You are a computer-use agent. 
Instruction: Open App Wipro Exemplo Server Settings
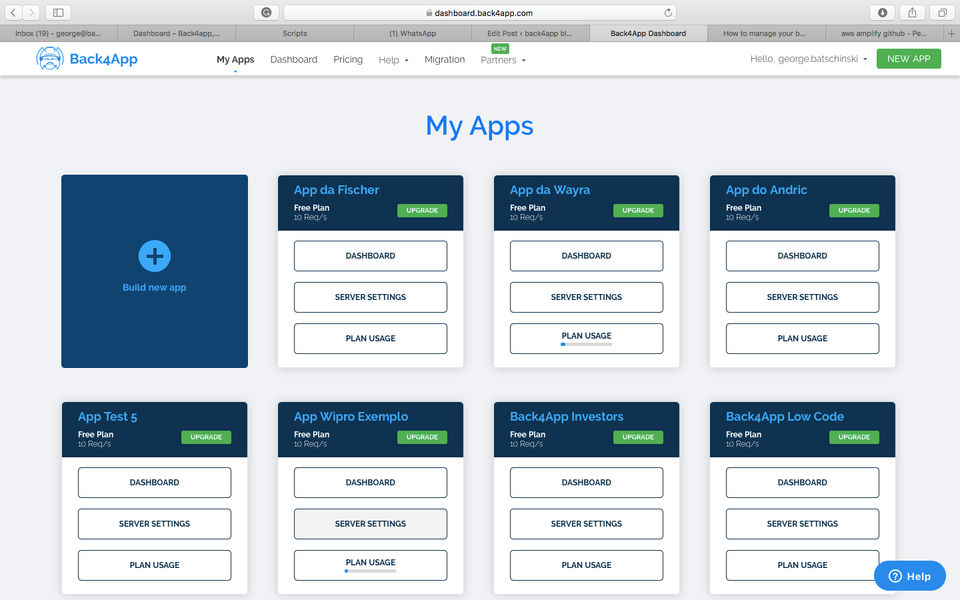point(370,524)
